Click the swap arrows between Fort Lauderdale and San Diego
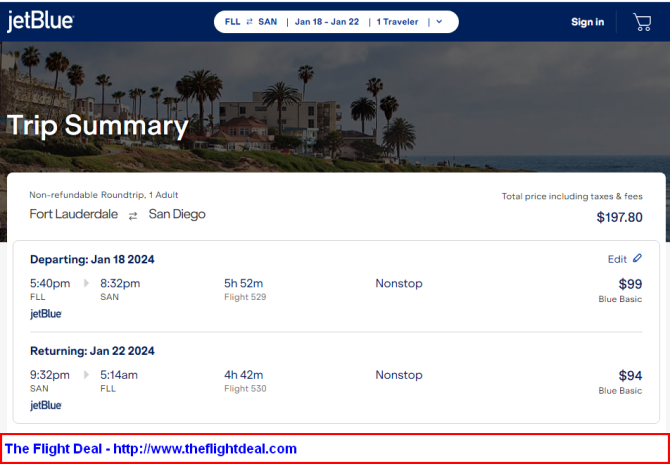The image size is (670, 464). (x=133, y=216)
